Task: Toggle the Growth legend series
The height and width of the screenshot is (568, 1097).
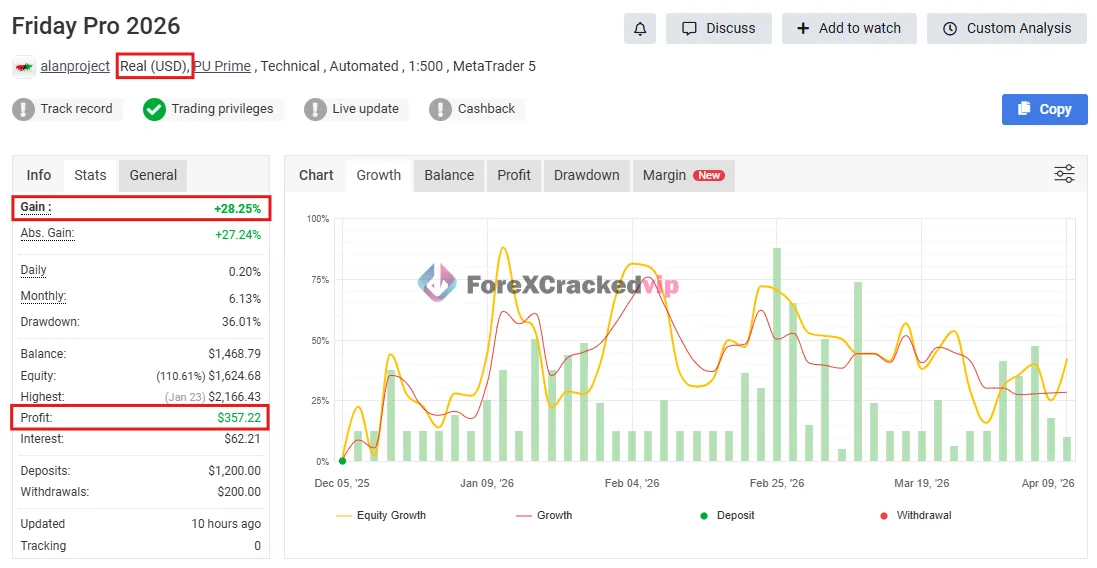Action: pyautogui.click(x=544, y=516)
